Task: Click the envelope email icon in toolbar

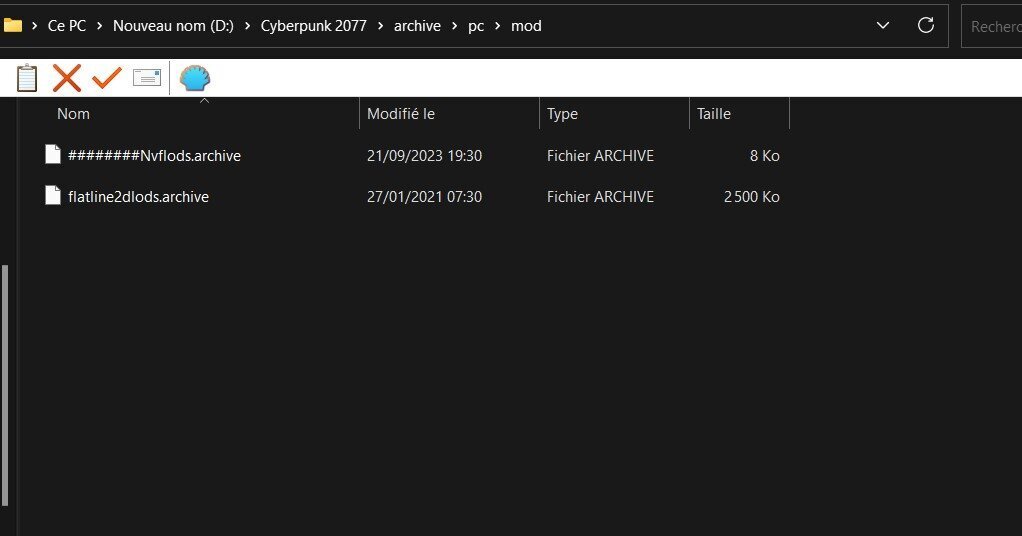Action: [147, 77]
